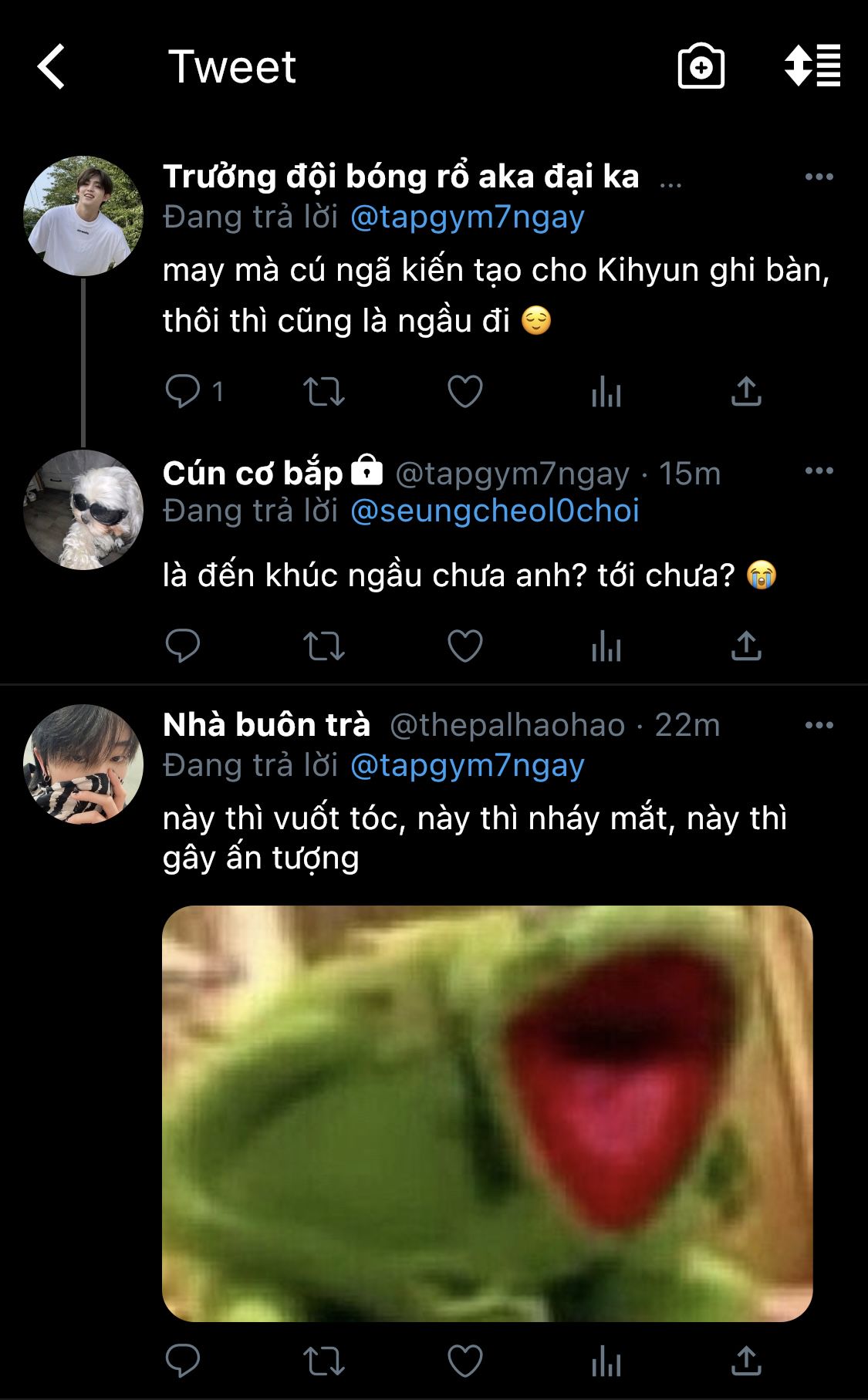Like the Cún cơ bắp reply
The image size is (868, 1400).
click(x=465, y=646)
